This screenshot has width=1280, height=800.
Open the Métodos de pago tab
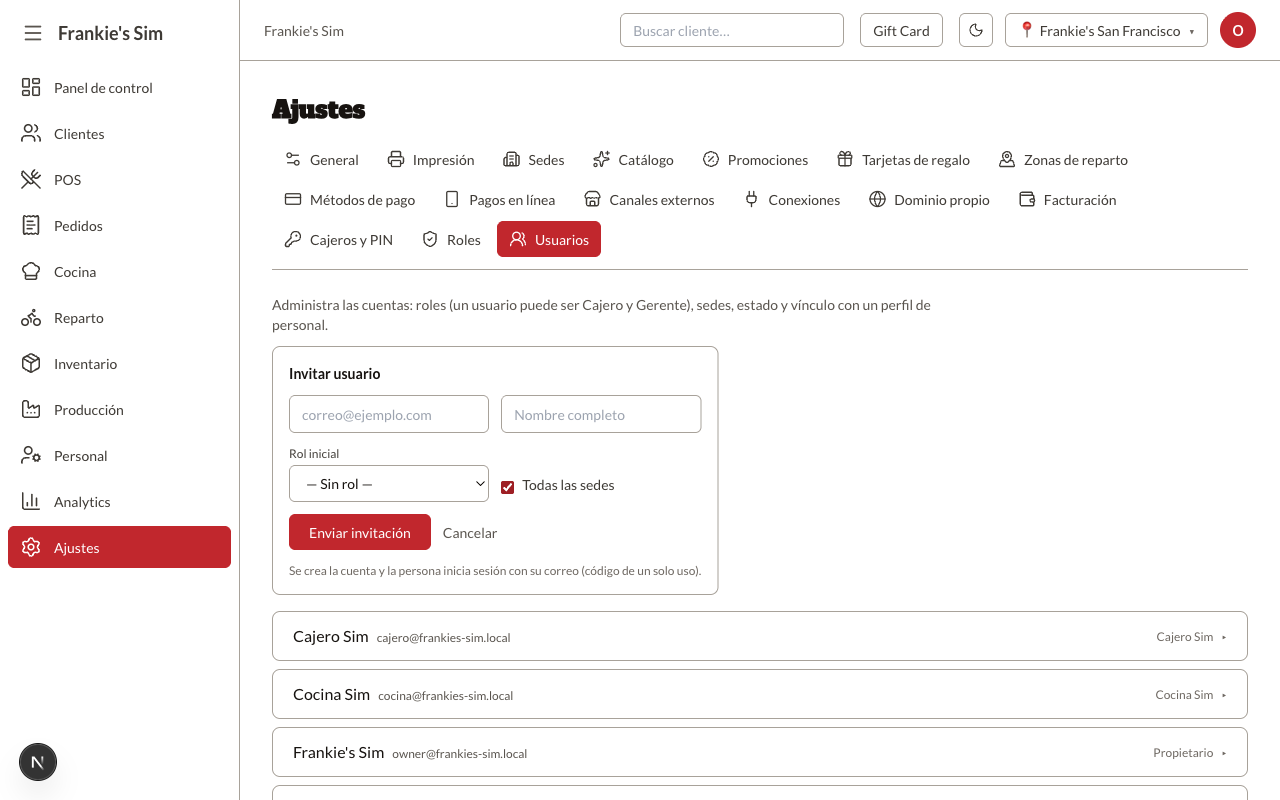pyautogui.click(x=349, y=199)
